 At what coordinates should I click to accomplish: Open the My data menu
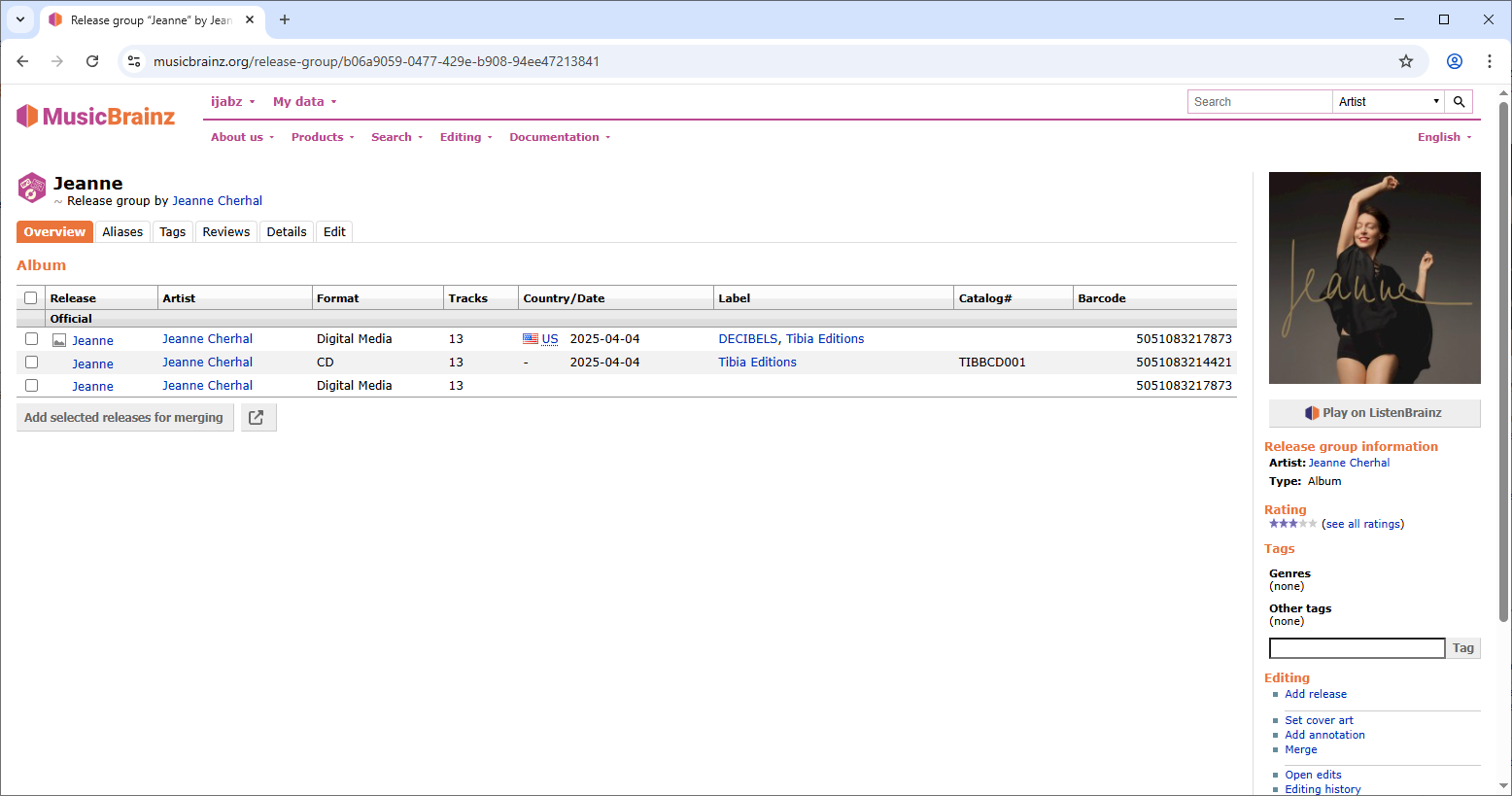coord(304,101)
